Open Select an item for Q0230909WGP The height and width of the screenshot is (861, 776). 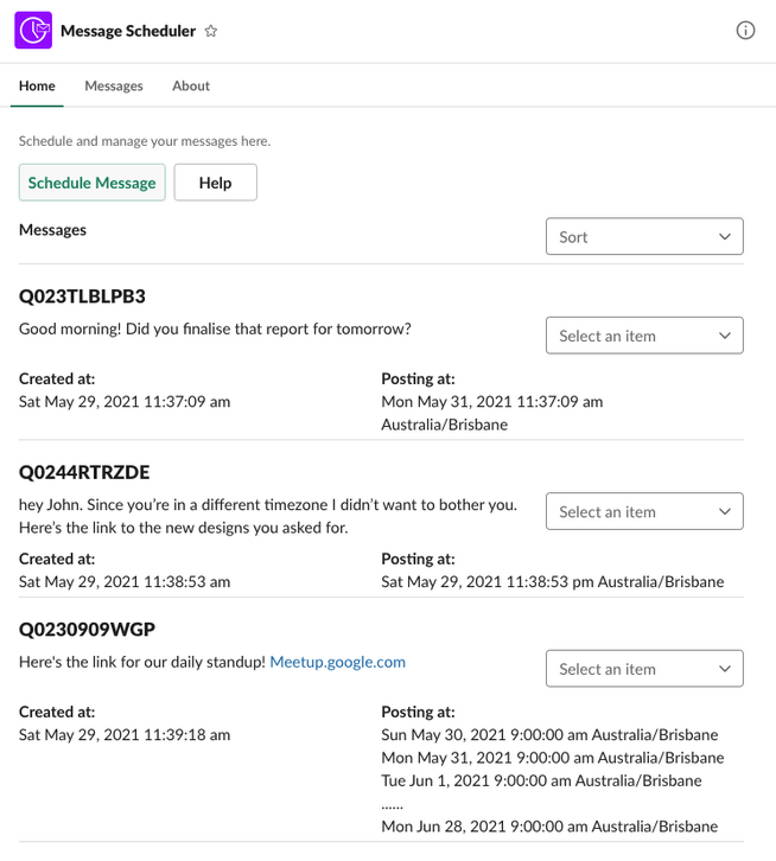pos(644,669)
